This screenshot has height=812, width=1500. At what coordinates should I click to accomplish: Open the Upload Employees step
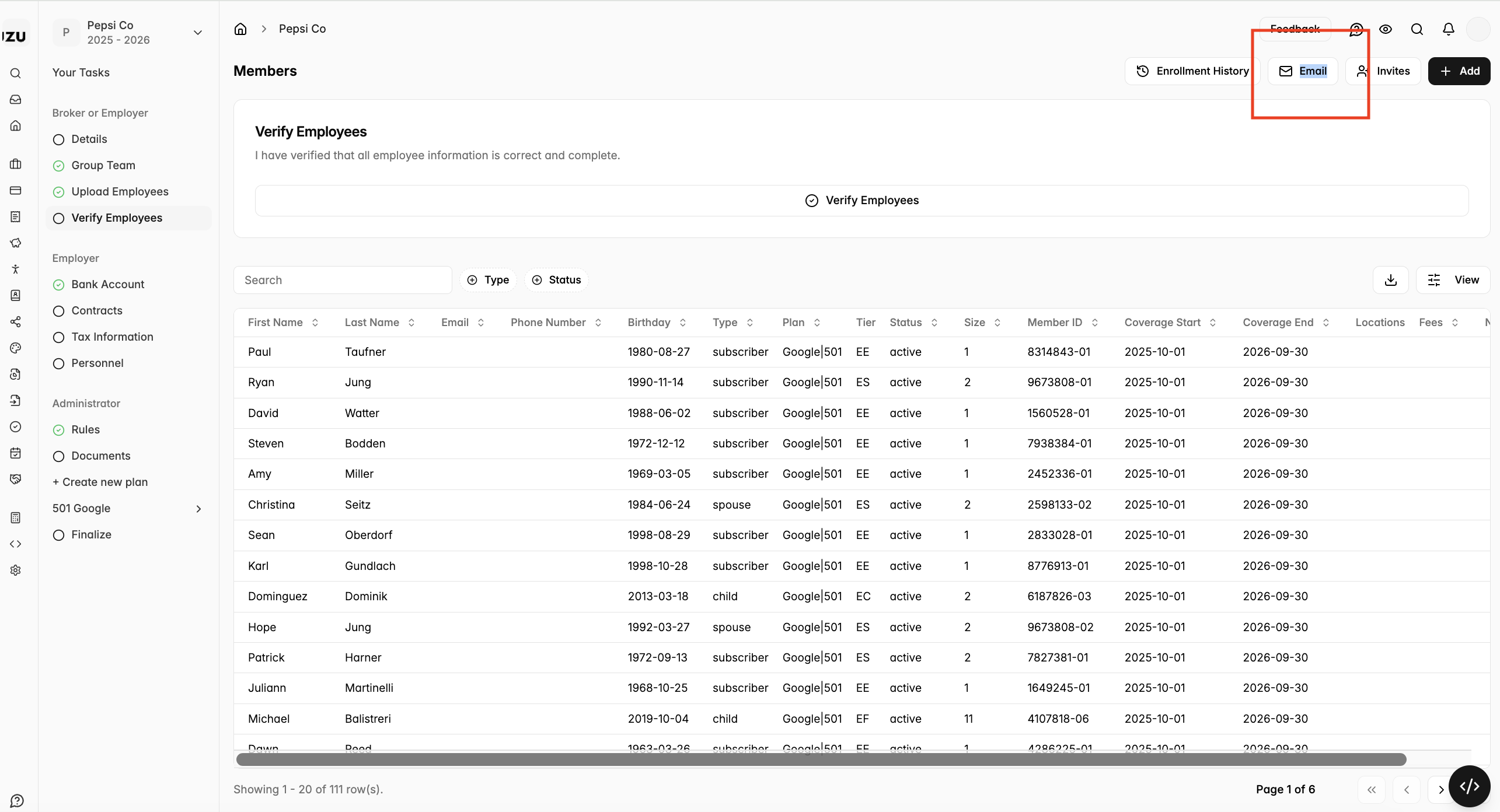[128, 191]
